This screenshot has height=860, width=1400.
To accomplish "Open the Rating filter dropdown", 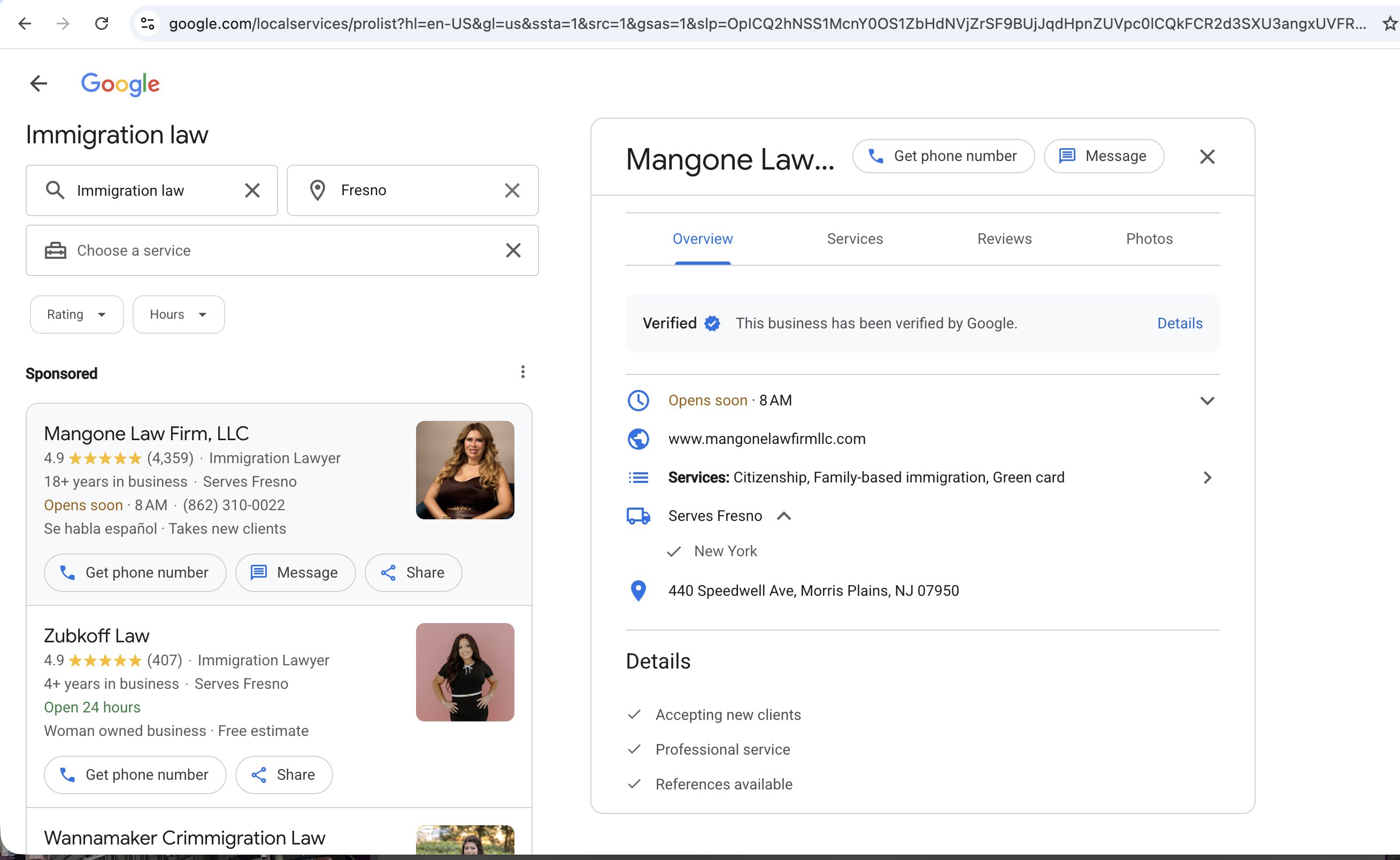I will pyautogui.click(x=77, y=314).
